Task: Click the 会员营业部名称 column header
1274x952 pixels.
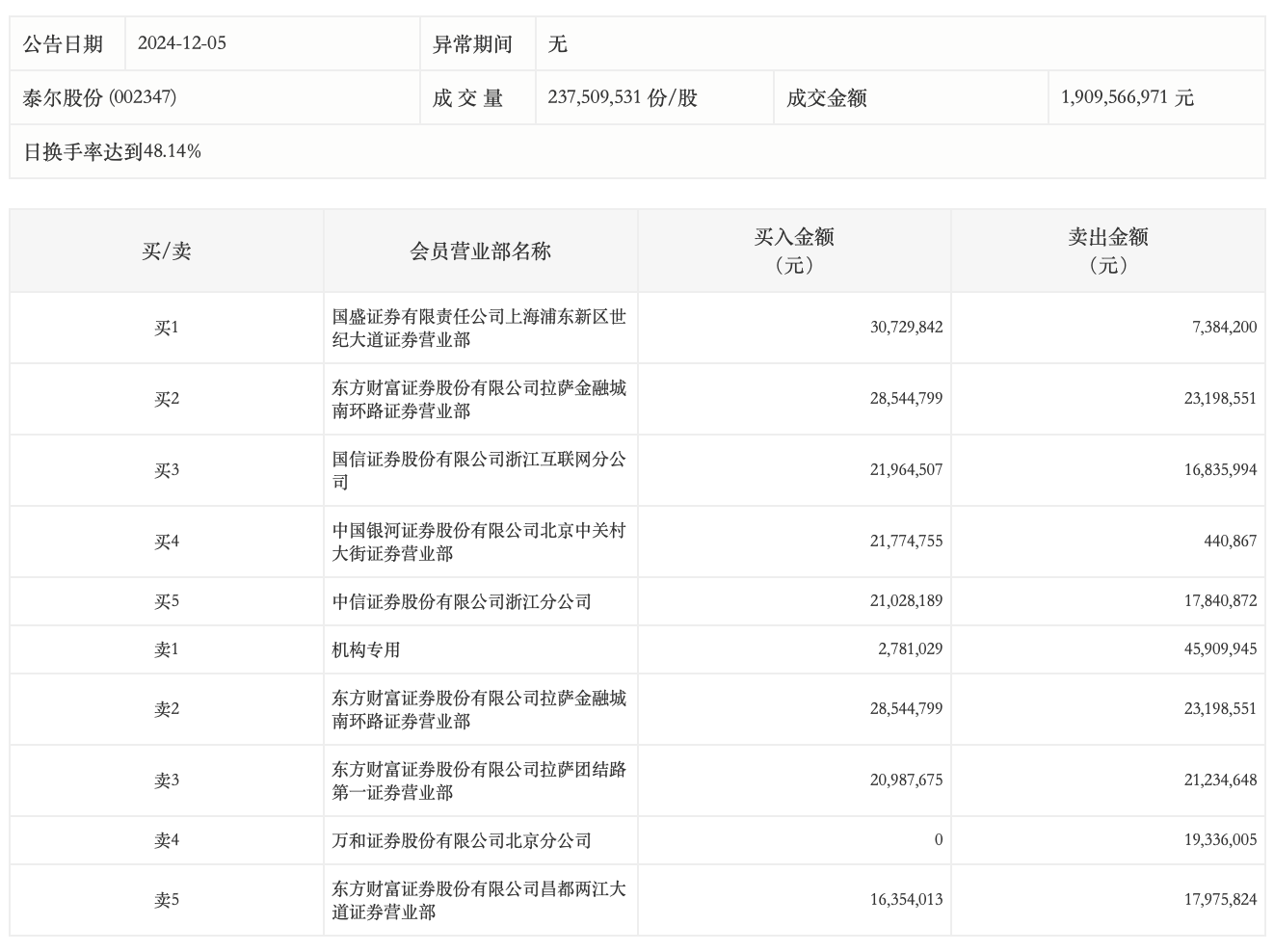Action: pos(480,251)
